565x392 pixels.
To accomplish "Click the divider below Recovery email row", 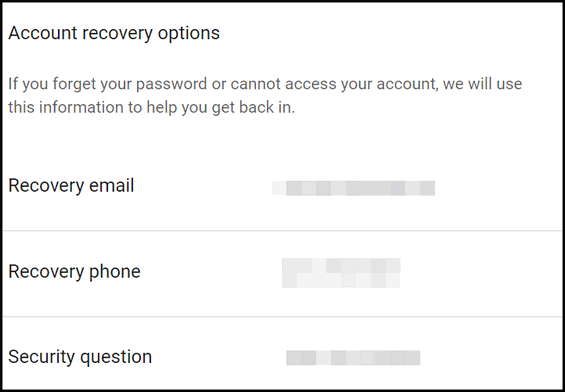I will pyautogui.click(x=282, y=230).
